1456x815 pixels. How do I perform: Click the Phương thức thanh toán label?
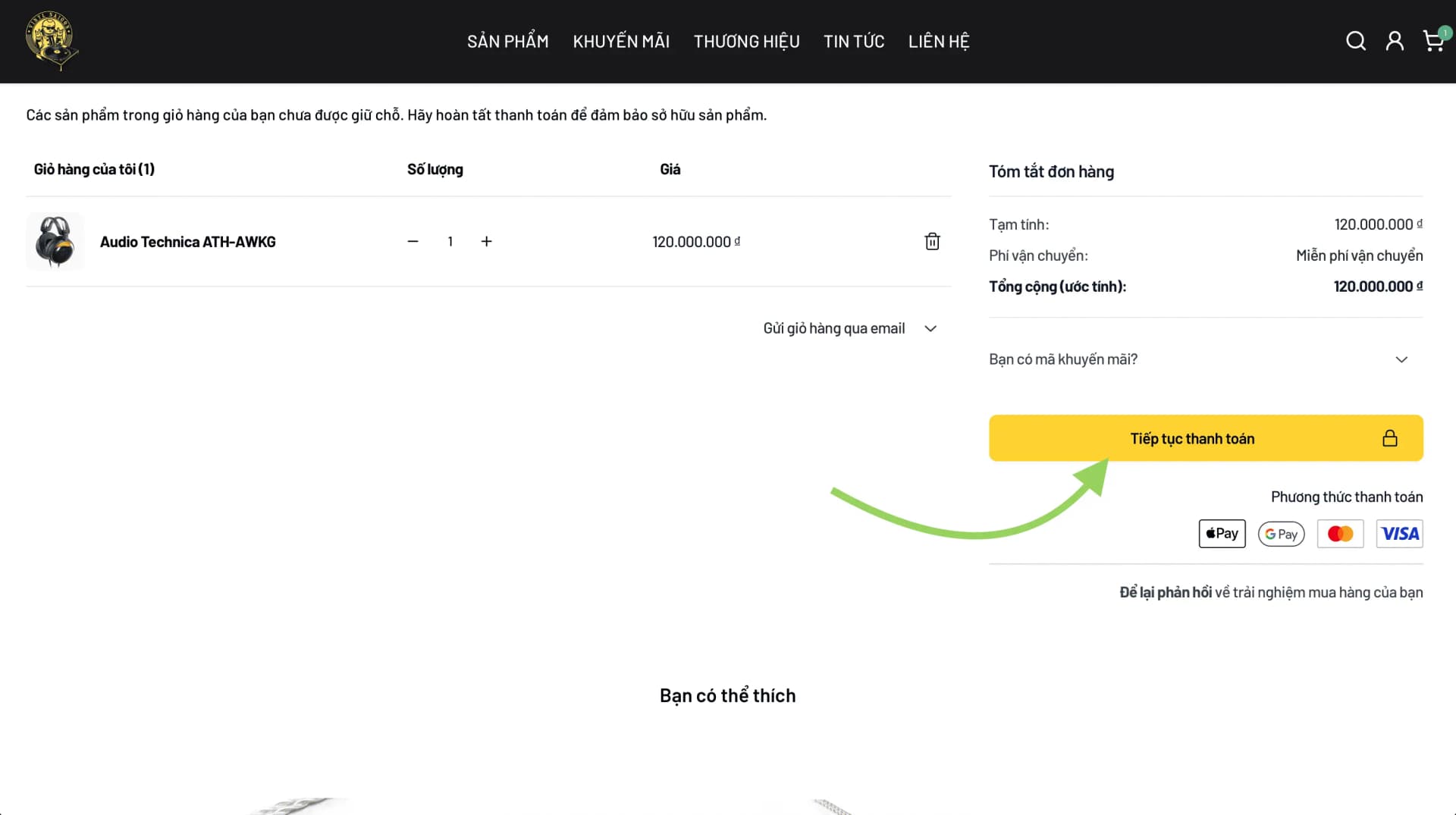1347,497
